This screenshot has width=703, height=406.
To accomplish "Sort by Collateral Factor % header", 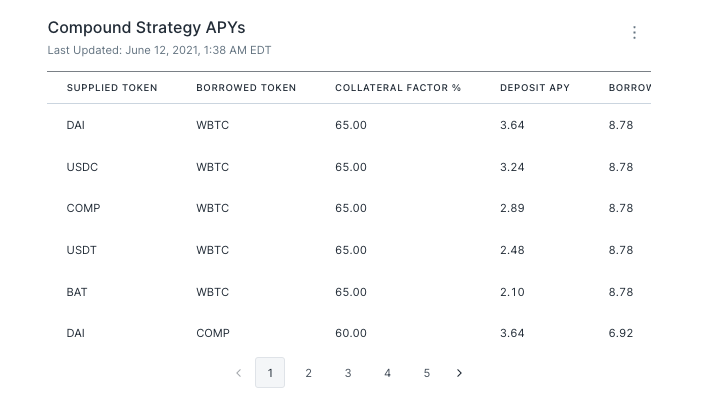I will [398, 88].
